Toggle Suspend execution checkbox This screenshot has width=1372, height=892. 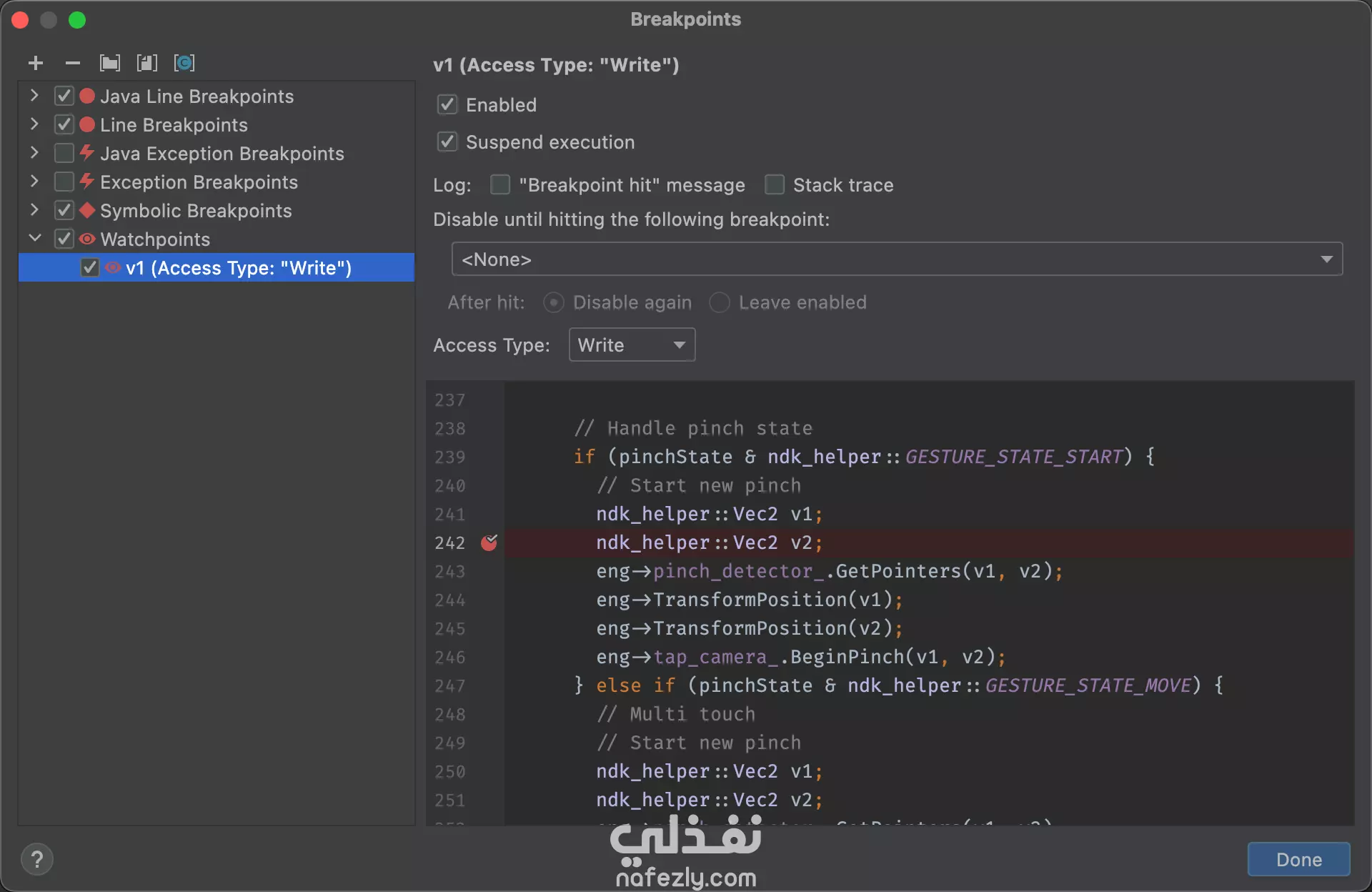pos(447,142)
